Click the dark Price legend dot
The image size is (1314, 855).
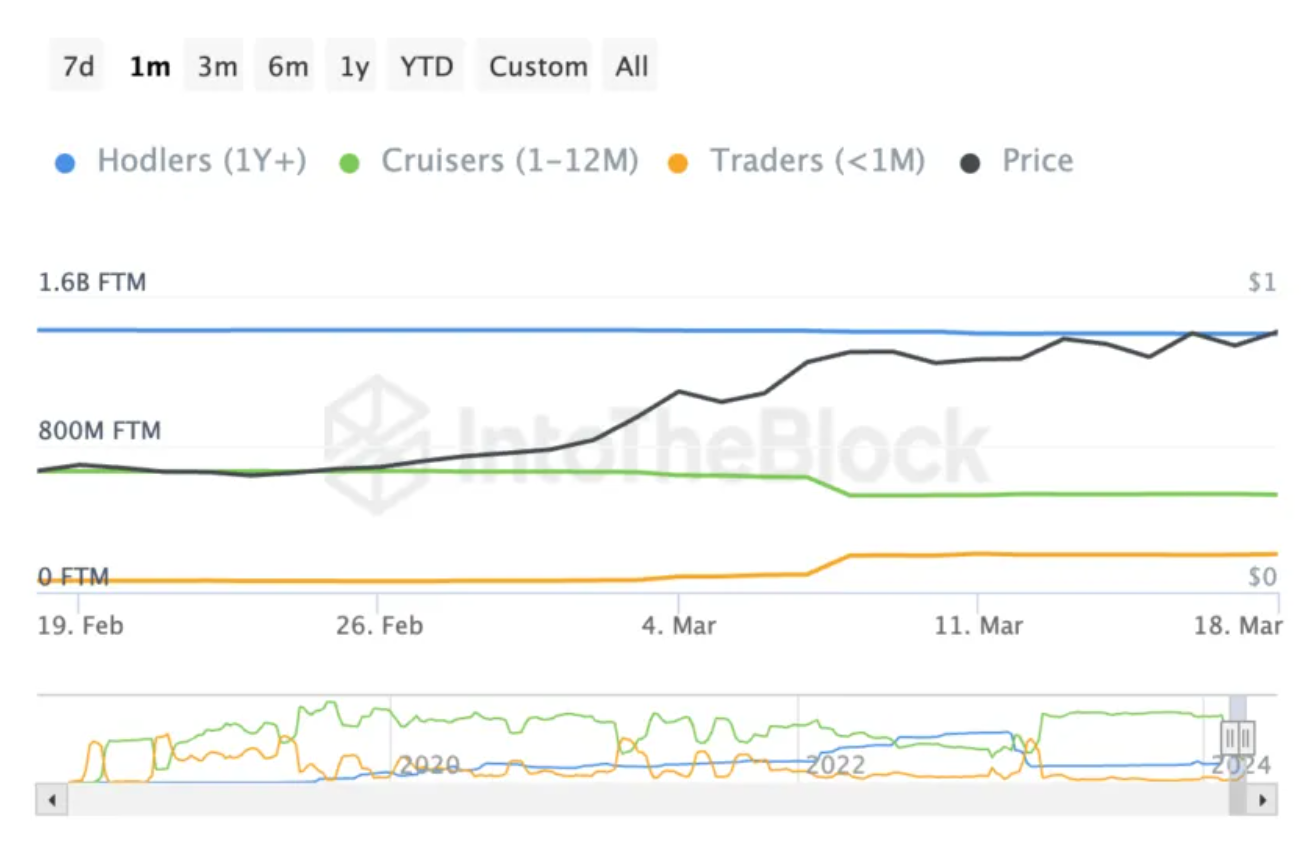pyautogui.click(x=970, y=163)
